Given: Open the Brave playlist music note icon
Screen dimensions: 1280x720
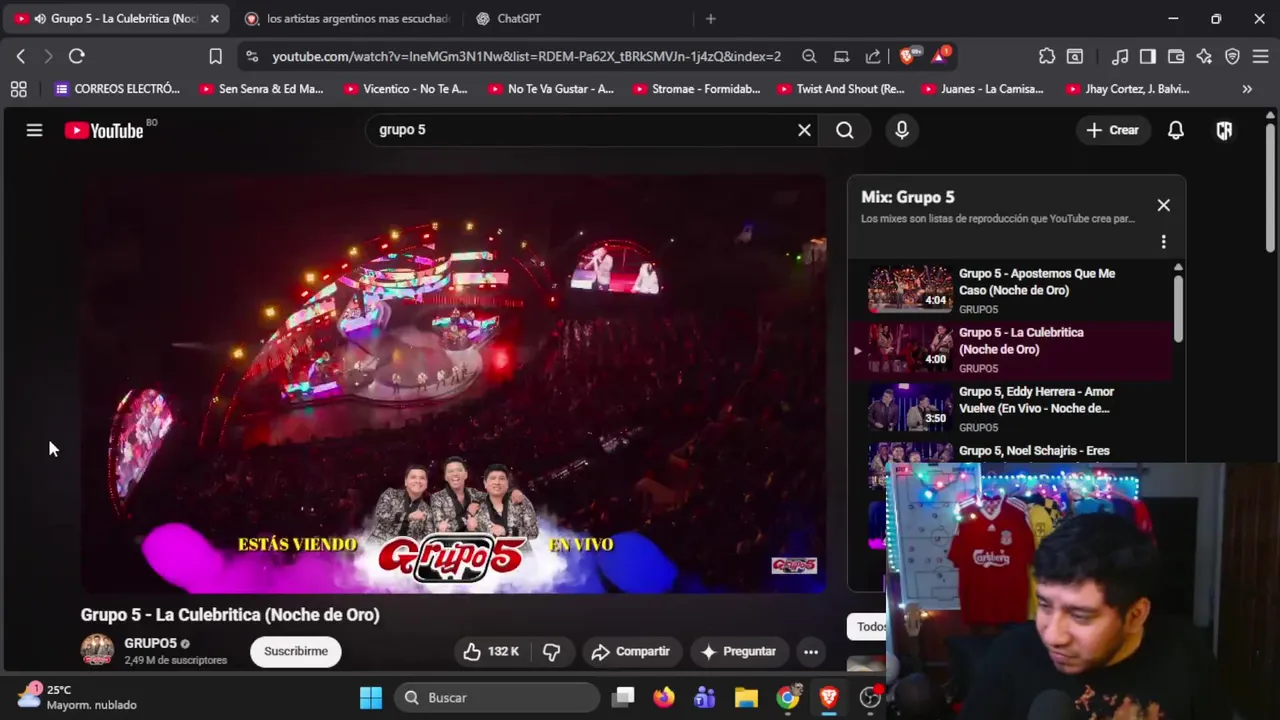Looking at the screenshot, I should click(1120, 57).
